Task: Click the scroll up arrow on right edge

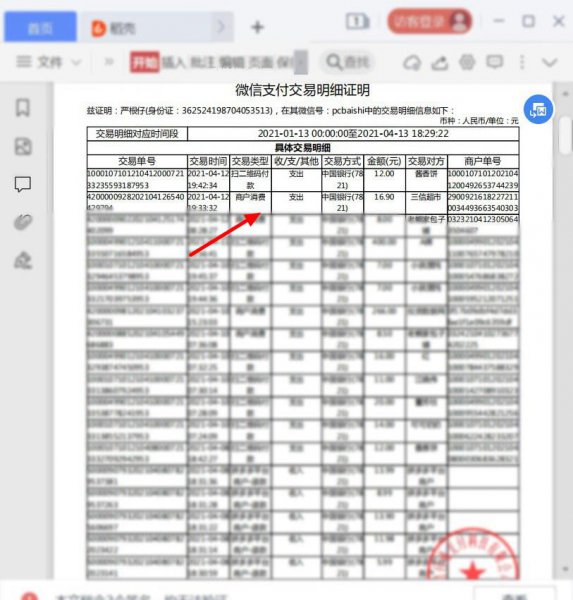Action: pos(566,94)
